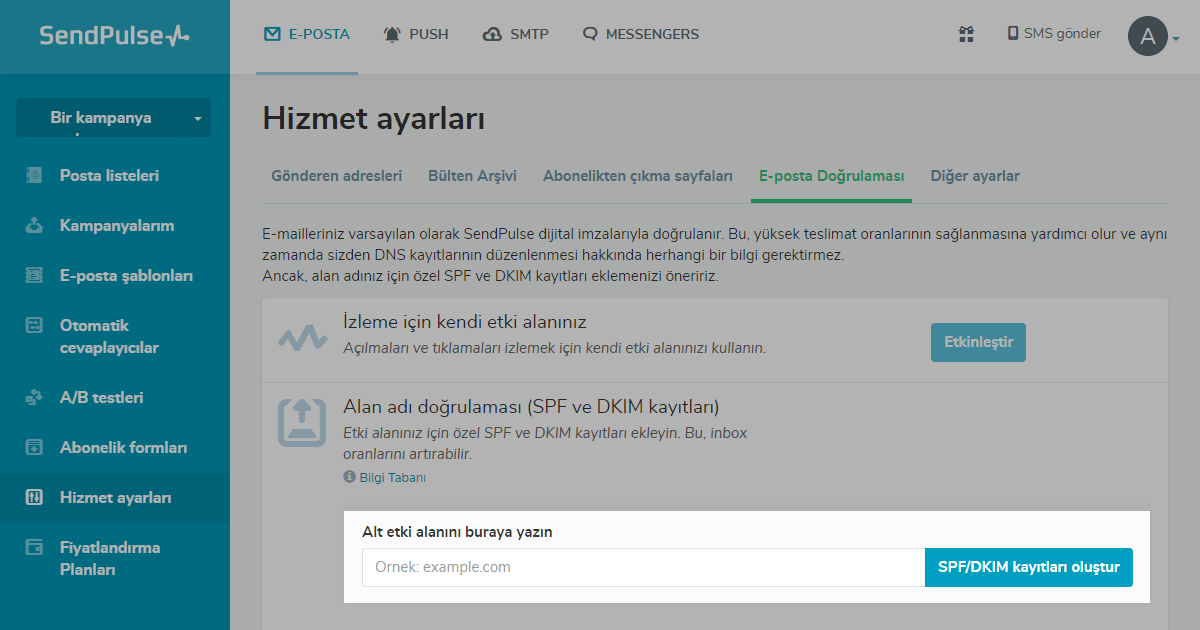Image resolution: width=1200 pixels, height=630 pixels.
Task: Click the Etkinleştir button
Action: coord(978,342)
